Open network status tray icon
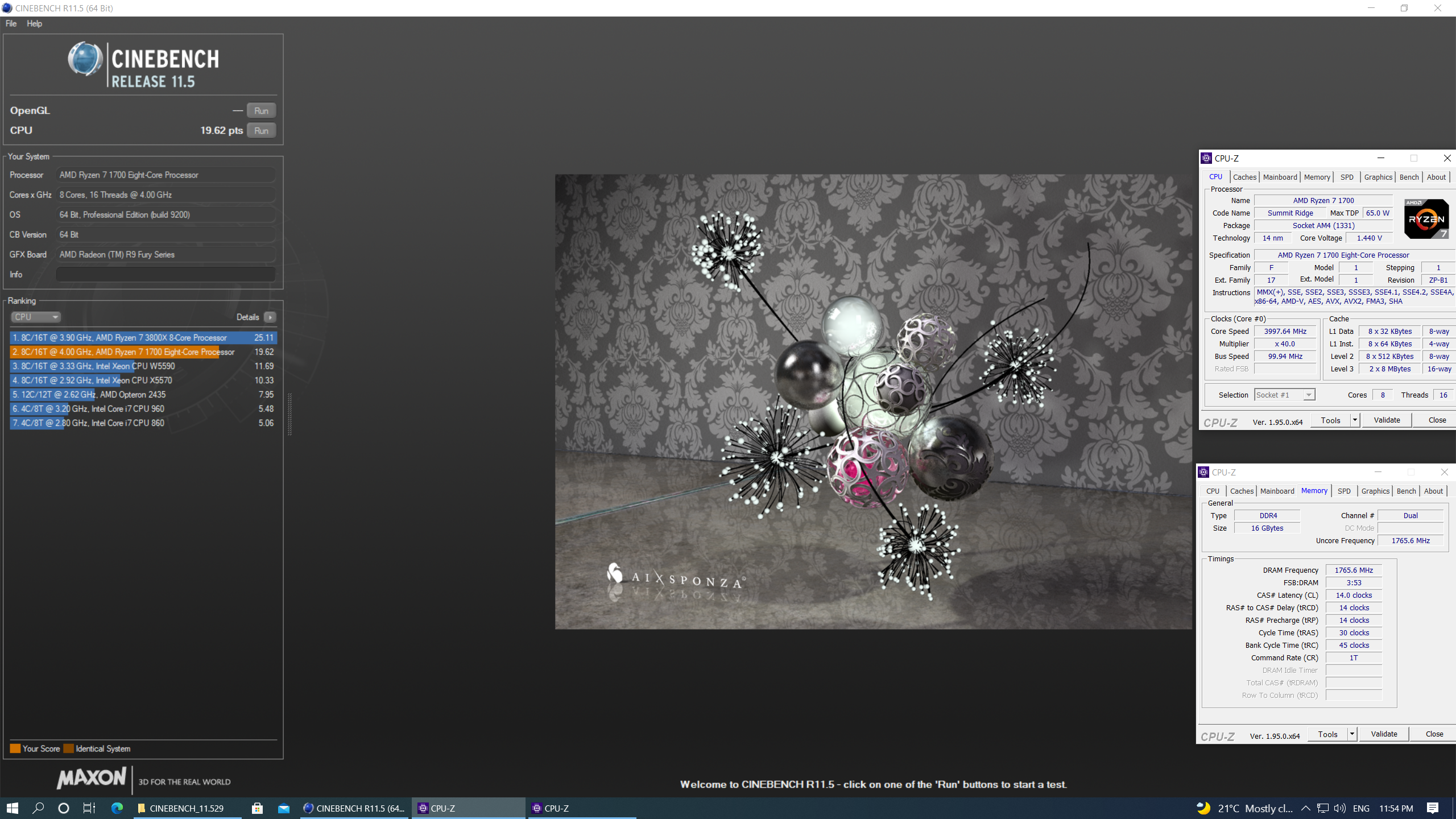Image resolution: width=1456 pixels, height=819 pixels. pyautogui.click(x=1323, y=808)
